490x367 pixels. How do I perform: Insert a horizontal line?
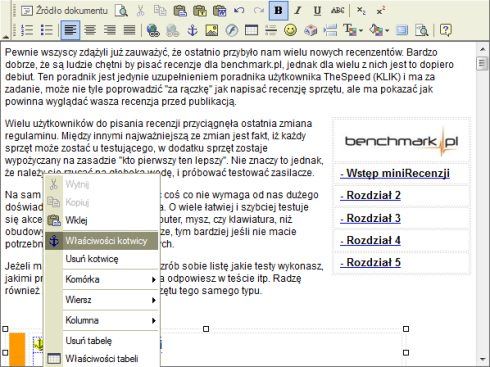pyautogui.click(x=271, y=30)
